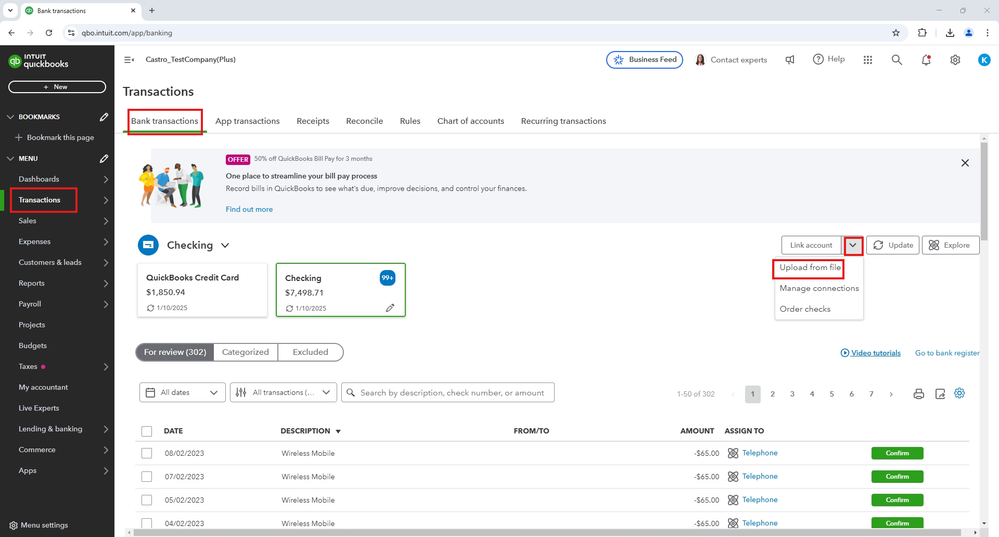Viewport: 999px width, 537px height.
Task: Open the settings gear in header
Action: (955, 59)
